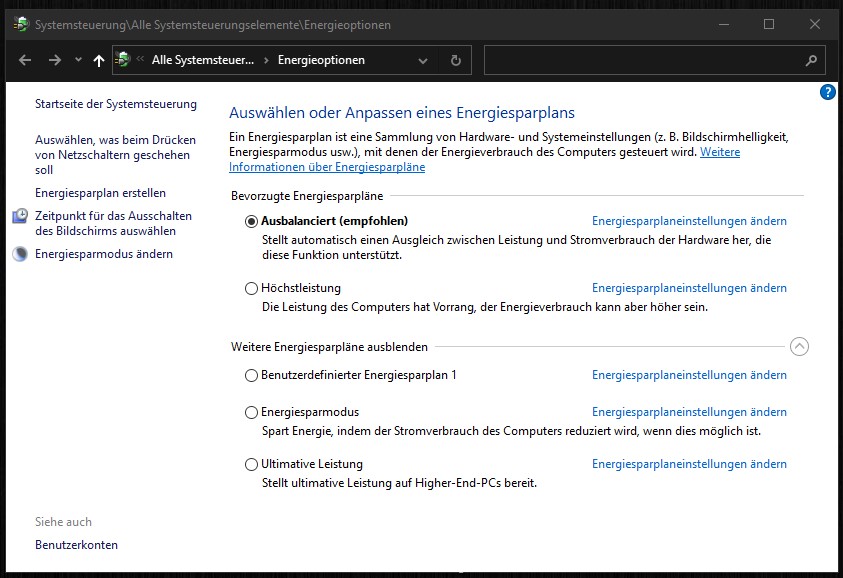
Task: Click 'Weitere Energiesparpläne ausblenden' label text
Action: point(329,347)
